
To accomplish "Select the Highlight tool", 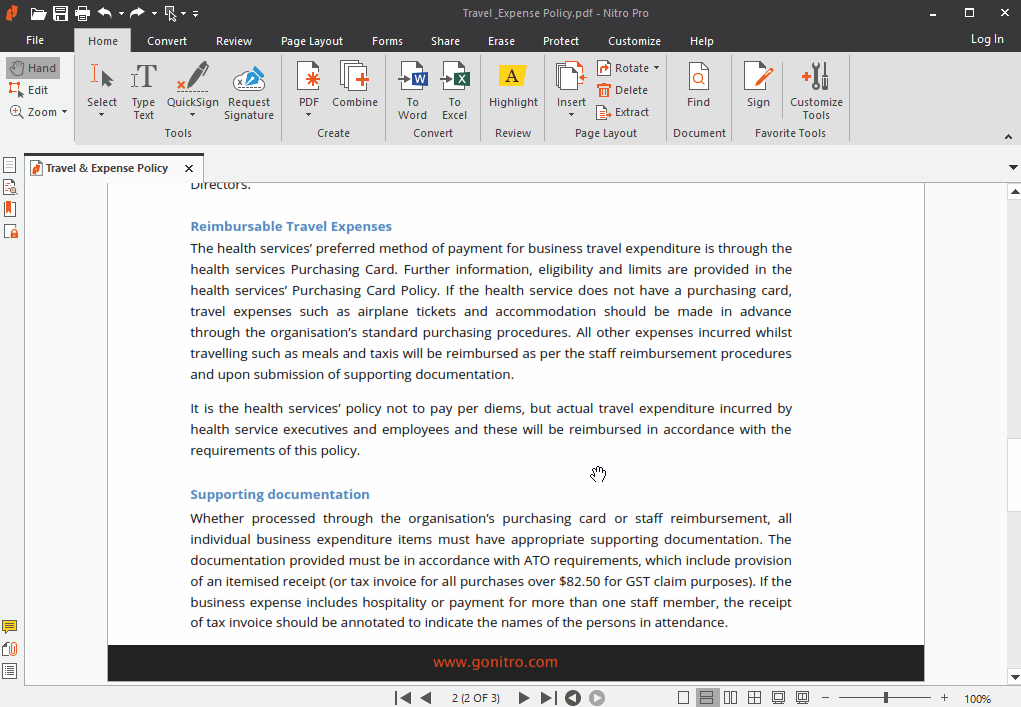I will point(512,90).
